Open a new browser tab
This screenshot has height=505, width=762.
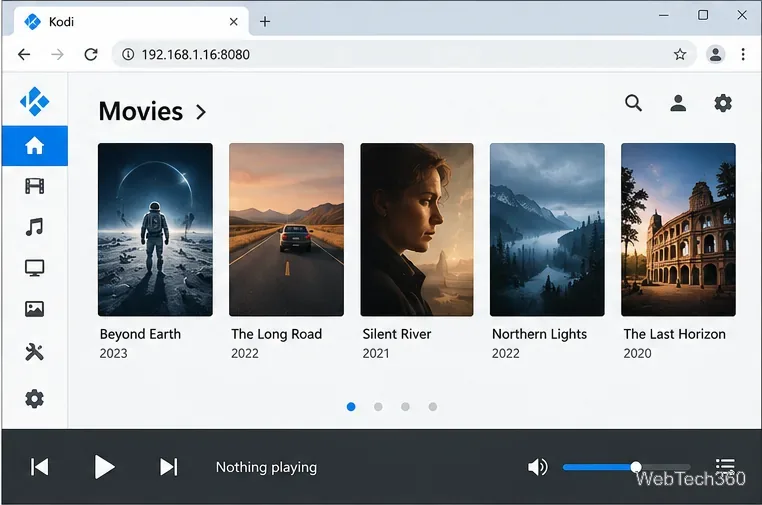tap(265, 21)
